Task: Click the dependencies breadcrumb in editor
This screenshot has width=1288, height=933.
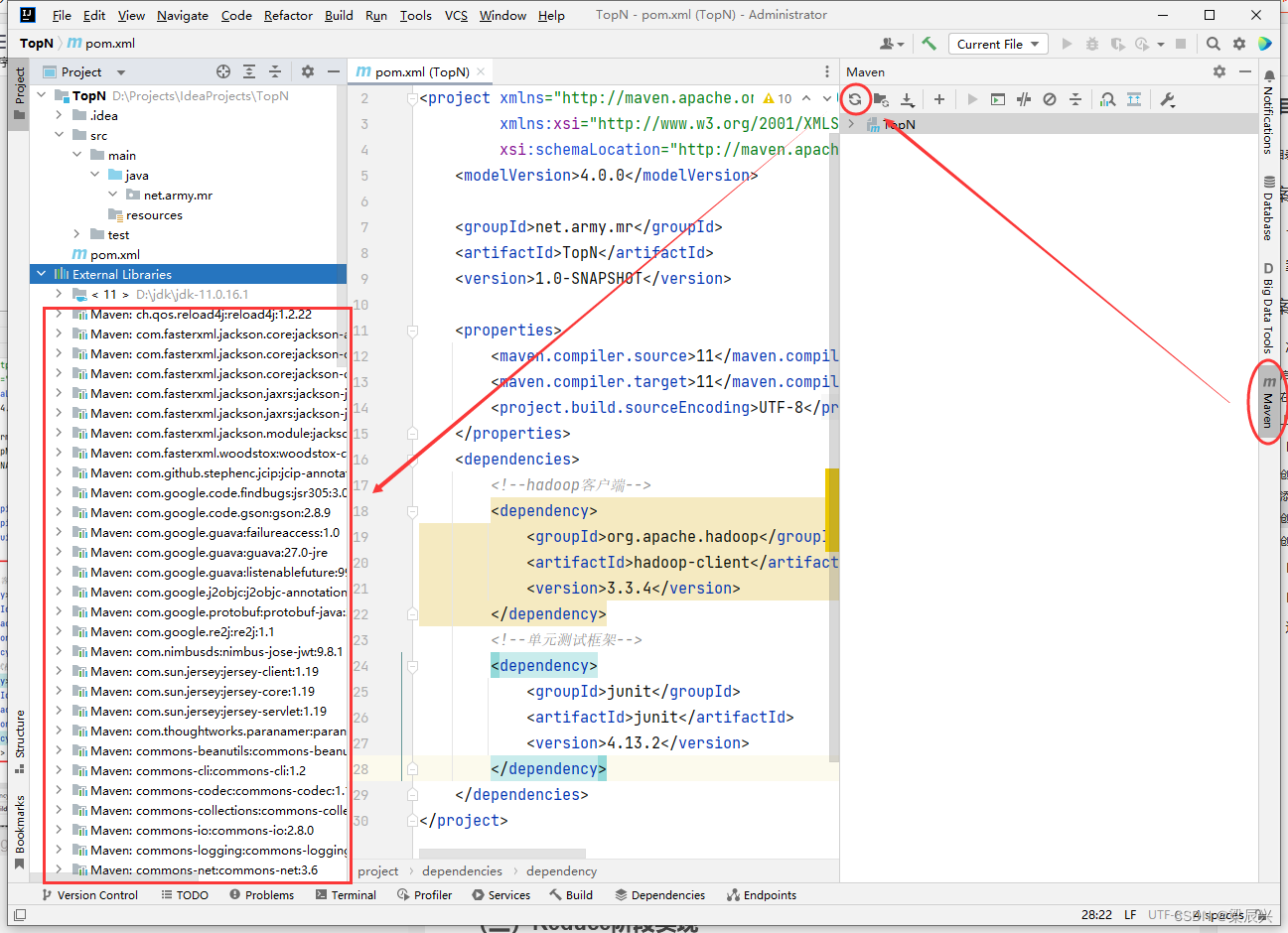Action: [462, 870]
